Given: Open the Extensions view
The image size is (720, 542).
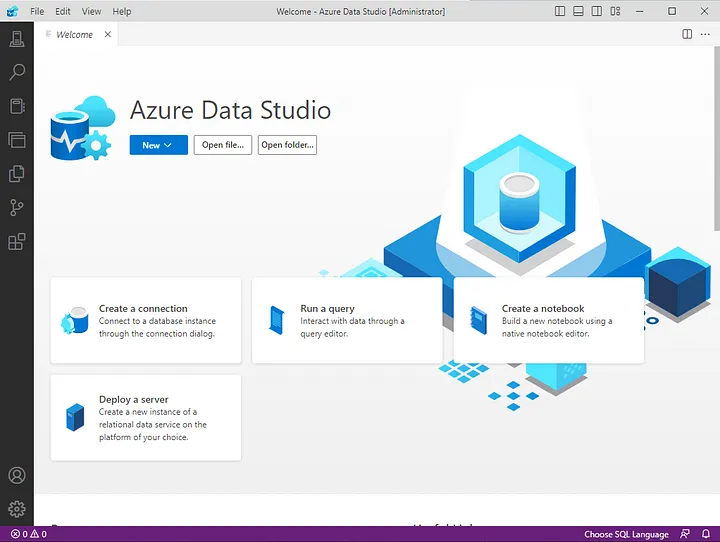Looking at the screenshot, I should (16, 242).
